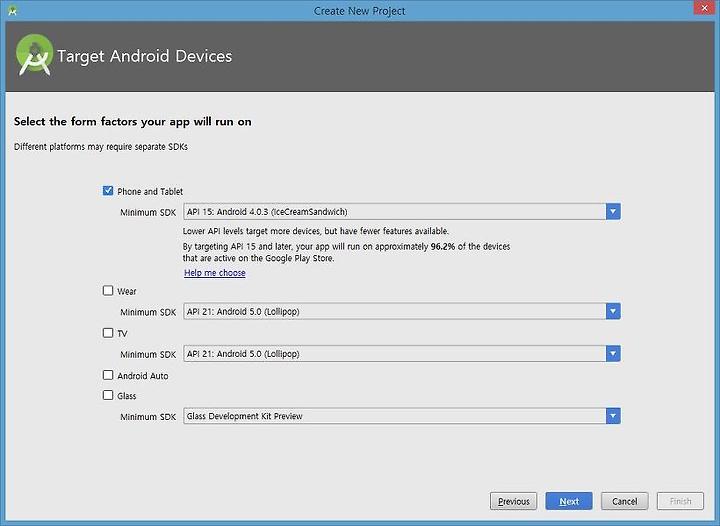Open the Help me choose link

click(214, 273)
